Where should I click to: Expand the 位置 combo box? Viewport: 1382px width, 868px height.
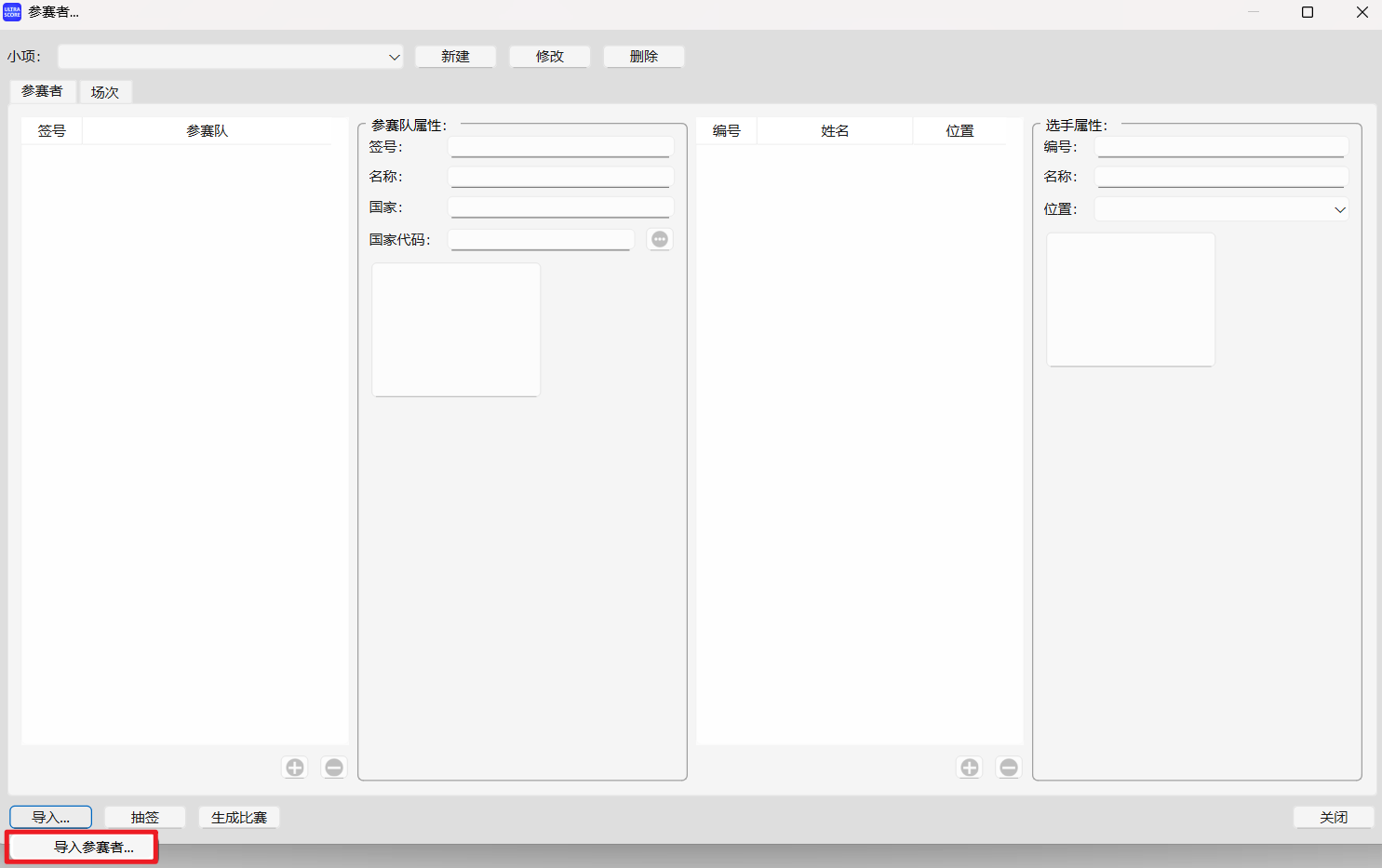pos(1340,208)
